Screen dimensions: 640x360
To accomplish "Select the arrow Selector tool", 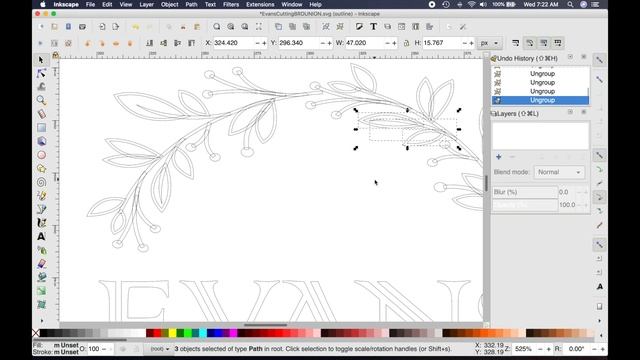I will point(41,60).
